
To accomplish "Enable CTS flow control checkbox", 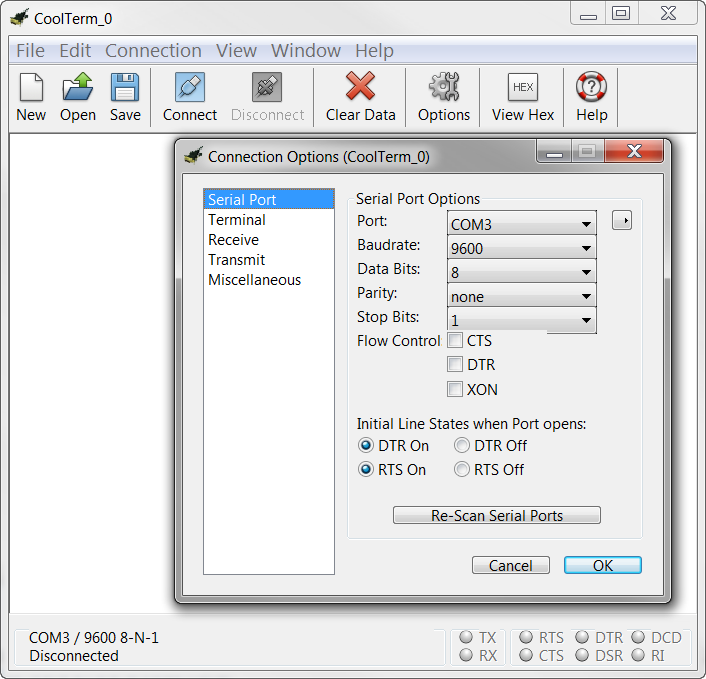I will [455, 341].
